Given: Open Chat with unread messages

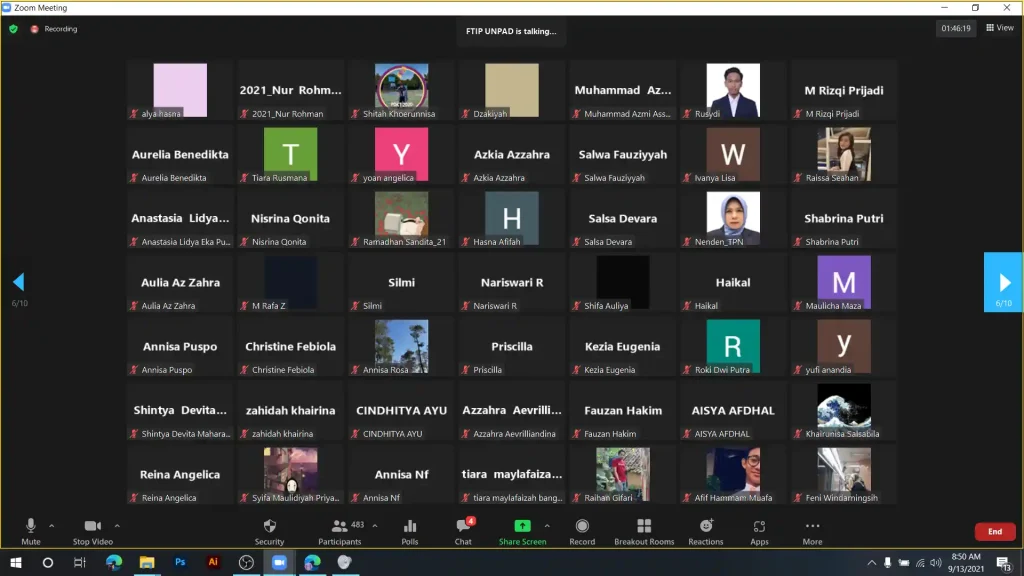Looking at the screenshot, I should coord(463,531).
